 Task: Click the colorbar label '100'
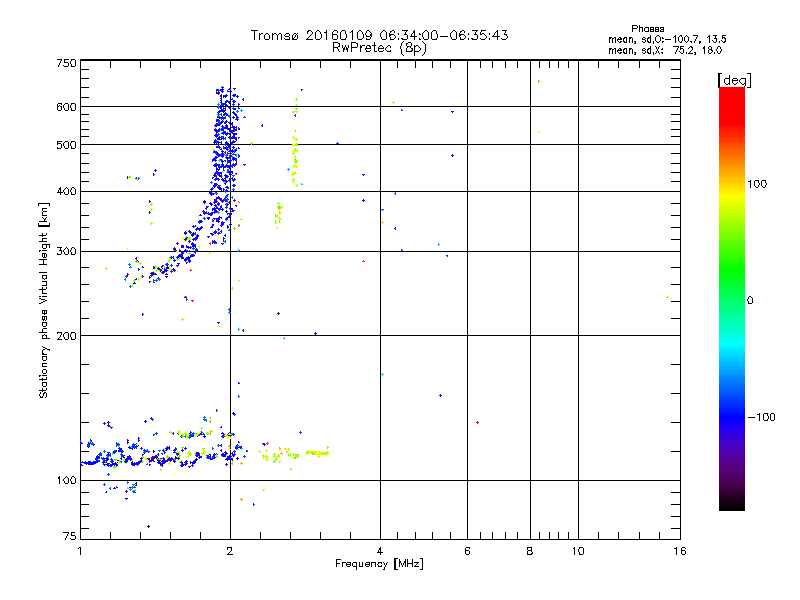click(x=757, y=184)
